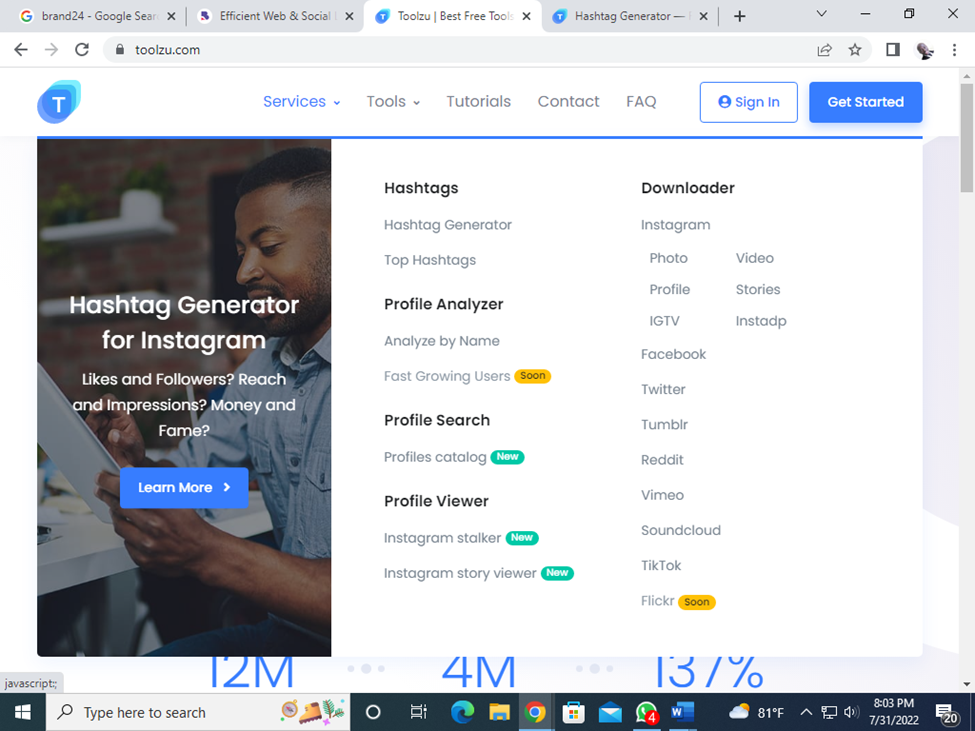The image size is (975, 731).
Task: Click the share page icon in address bar
Action: point(825,50)
